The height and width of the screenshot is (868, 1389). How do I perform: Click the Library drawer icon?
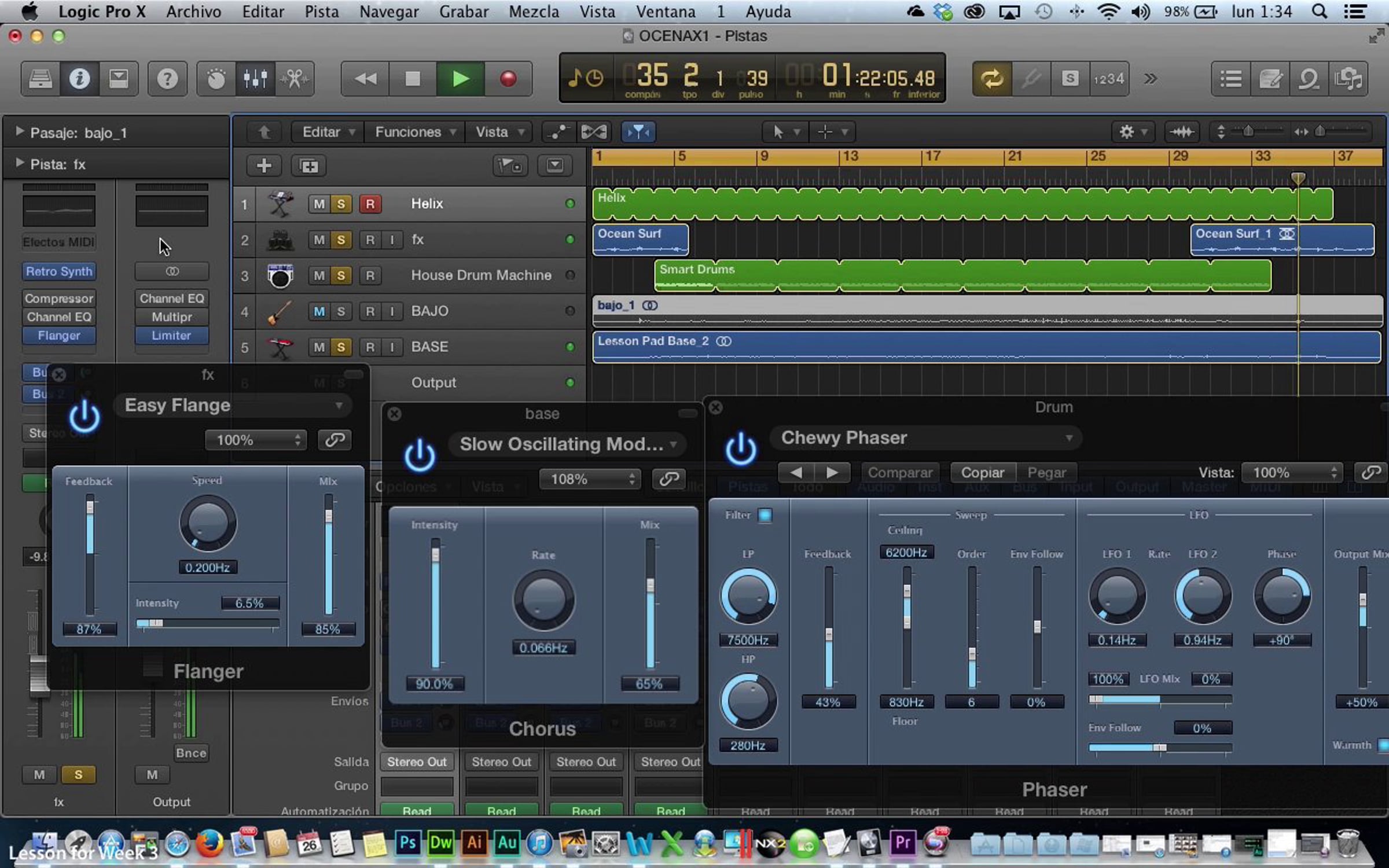[40, 79]
